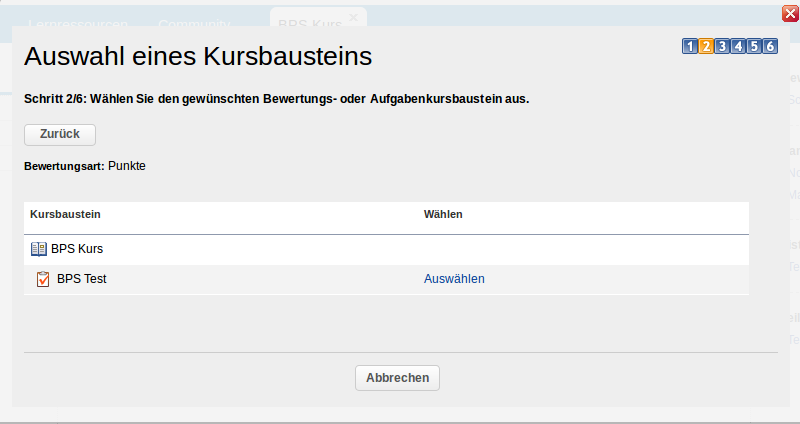Click wizard step 3 indicator
This screenshot has height=424, width=800.
click(x=722, y=46)
